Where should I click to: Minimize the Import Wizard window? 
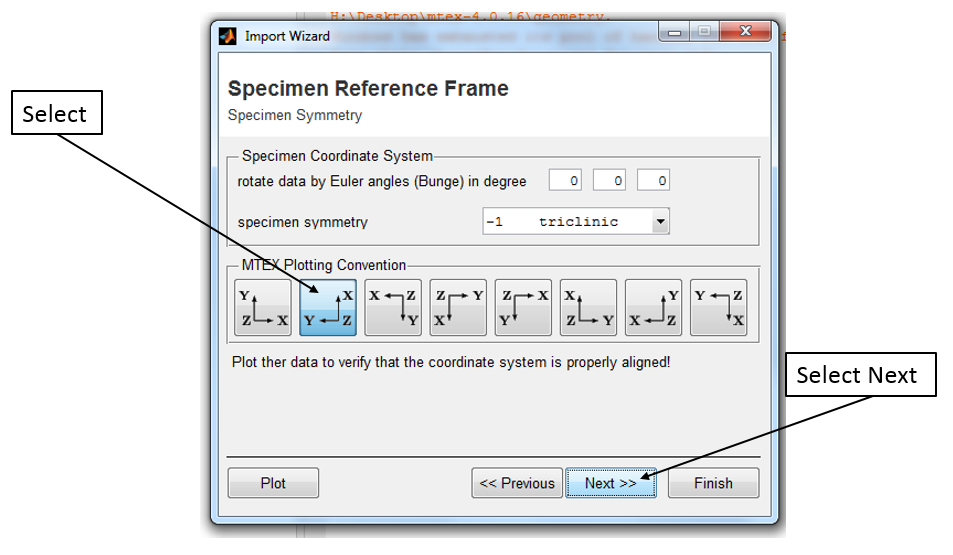(x=675, y=34)
